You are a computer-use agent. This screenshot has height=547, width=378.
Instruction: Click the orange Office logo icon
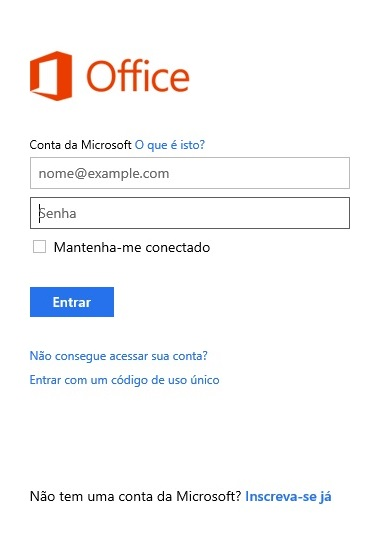pyautogui.click(x=51, y=76)
